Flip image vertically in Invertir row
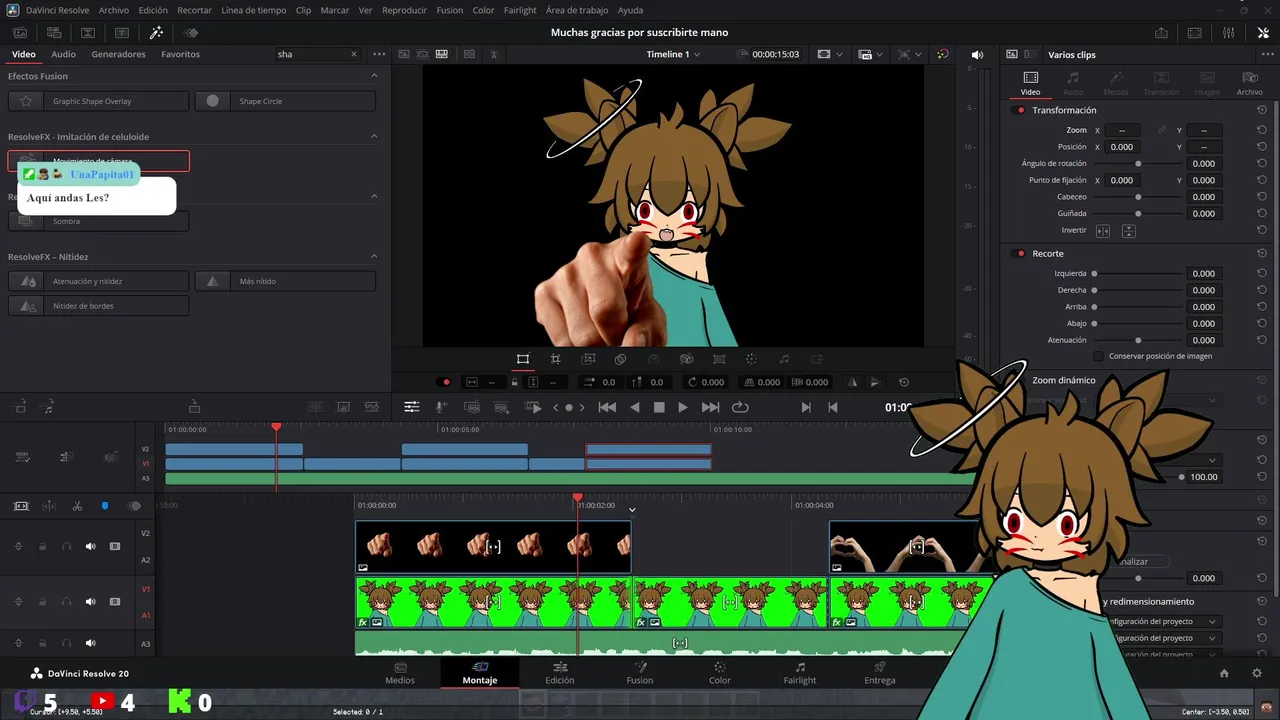Viewport: 1280px width, 720px height. coord(1128,231)
